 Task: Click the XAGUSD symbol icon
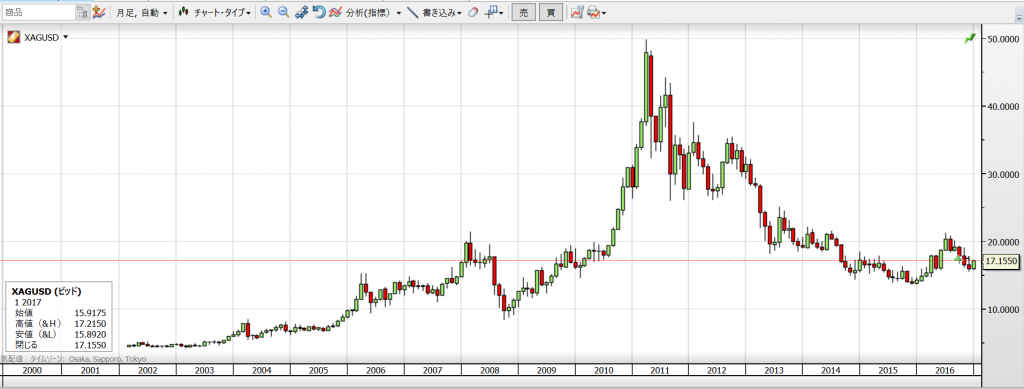click(13, 38)
